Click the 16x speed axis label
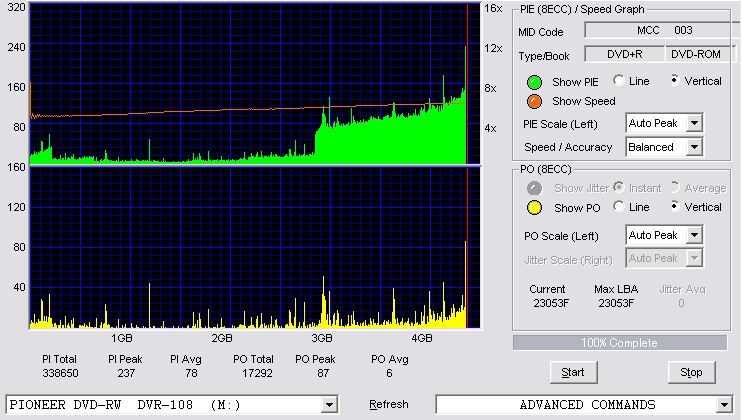 pos(493,9)
